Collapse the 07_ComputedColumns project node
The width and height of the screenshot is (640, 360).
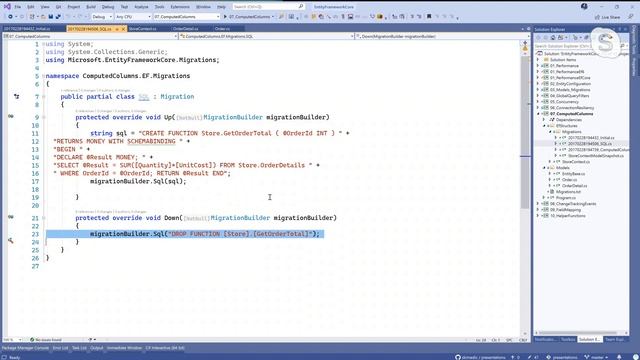(538, 114)
